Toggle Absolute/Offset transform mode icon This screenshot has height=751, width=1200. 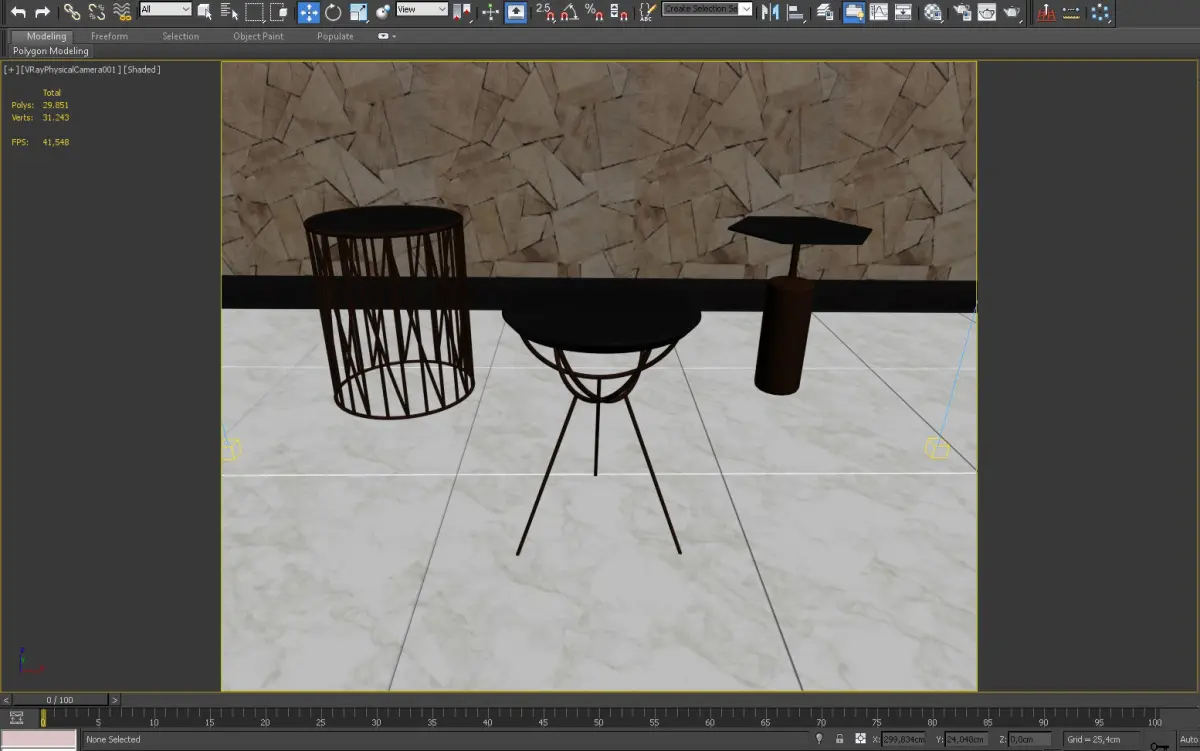(861, 739)
